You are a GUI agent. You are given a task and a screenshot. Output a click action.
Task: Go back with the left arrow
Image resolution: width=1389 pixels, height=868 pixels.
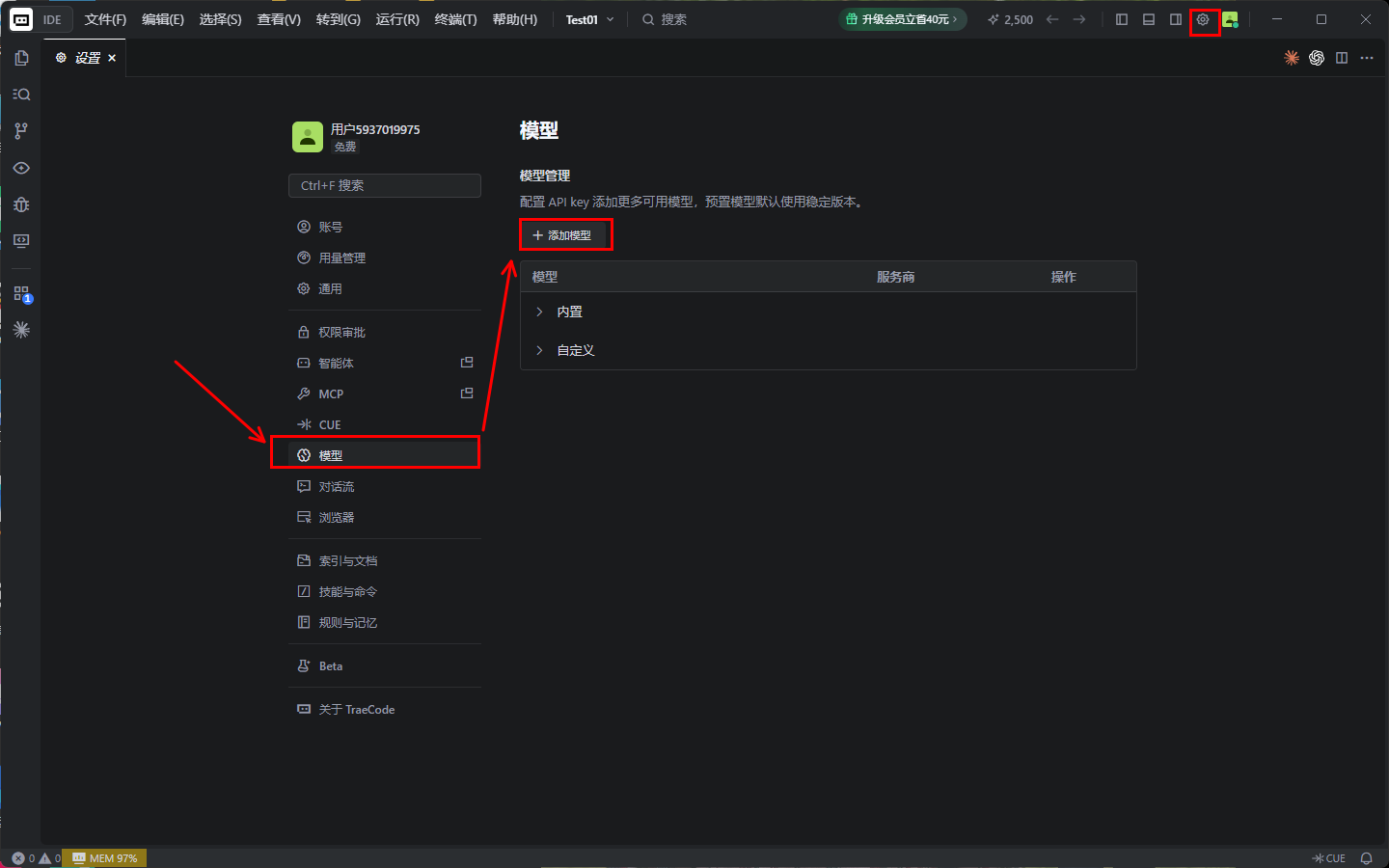pyautogui.click(x=1052, y=19)
